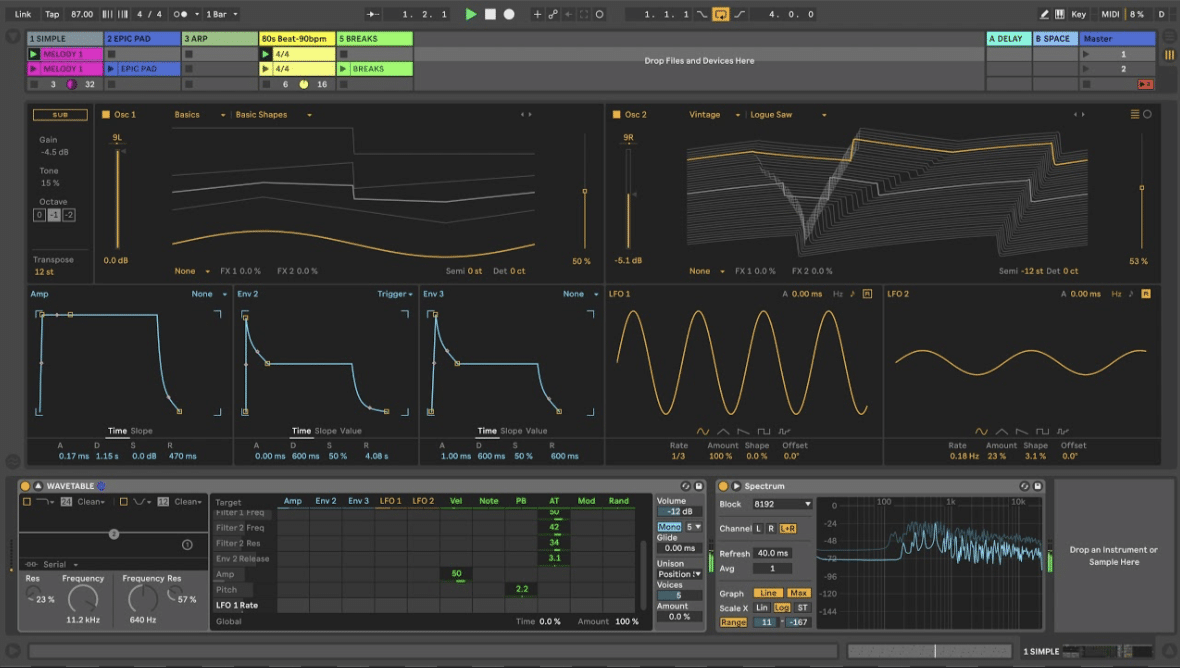Image resolution: width=1180 pixels, height=668 pixels.
Task: Click the punch-out switch icon
Action: point(739,14)
